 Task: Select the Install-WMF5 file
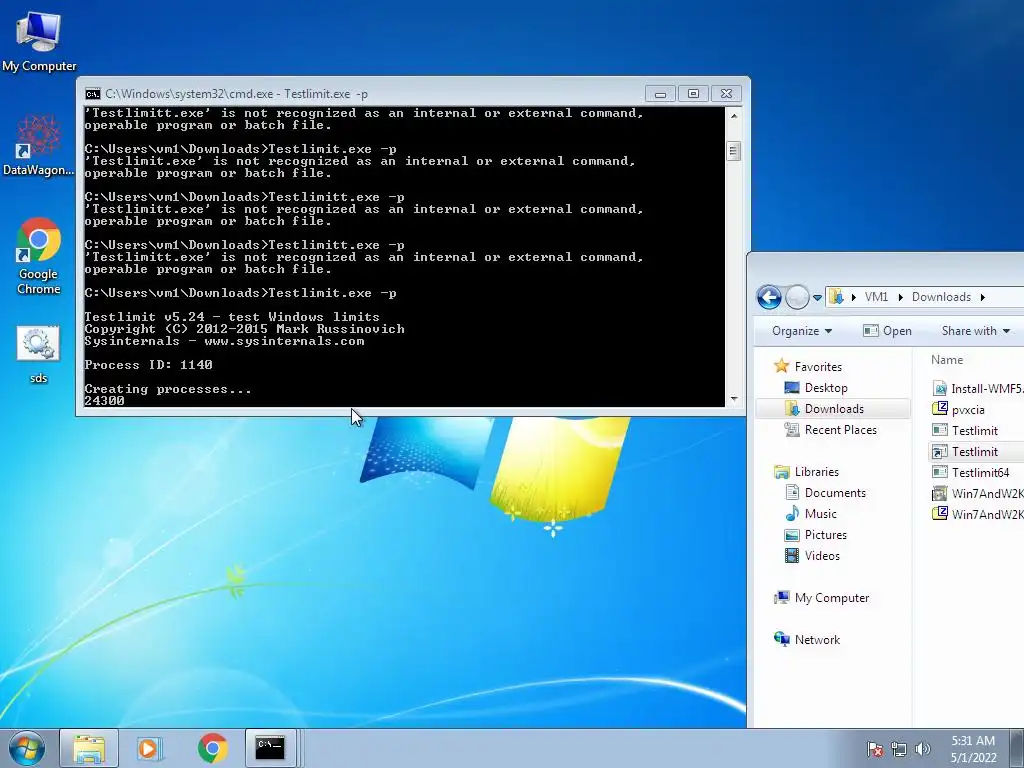pyautogui.click(x=978, y=389)
